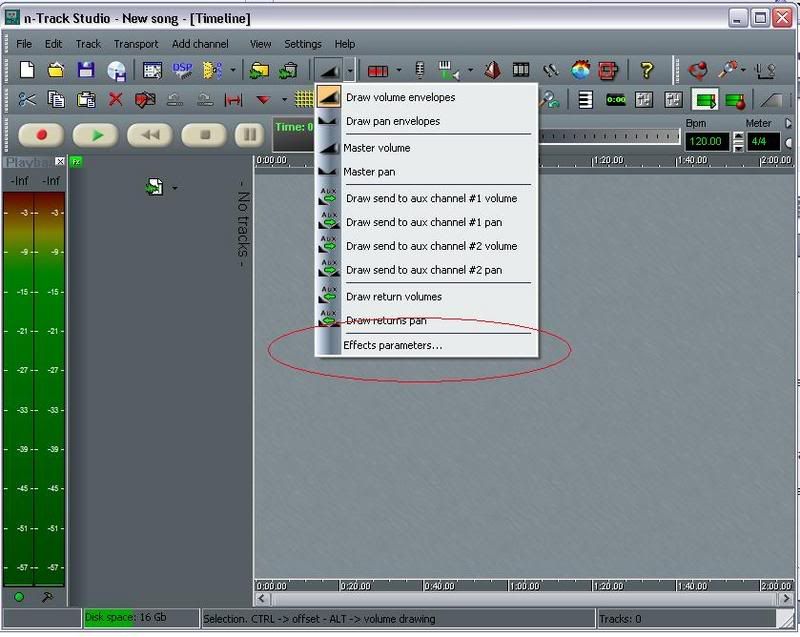Click the 'Tracks: 0' status bar text

pyautogui.click(x=620, y=619)
